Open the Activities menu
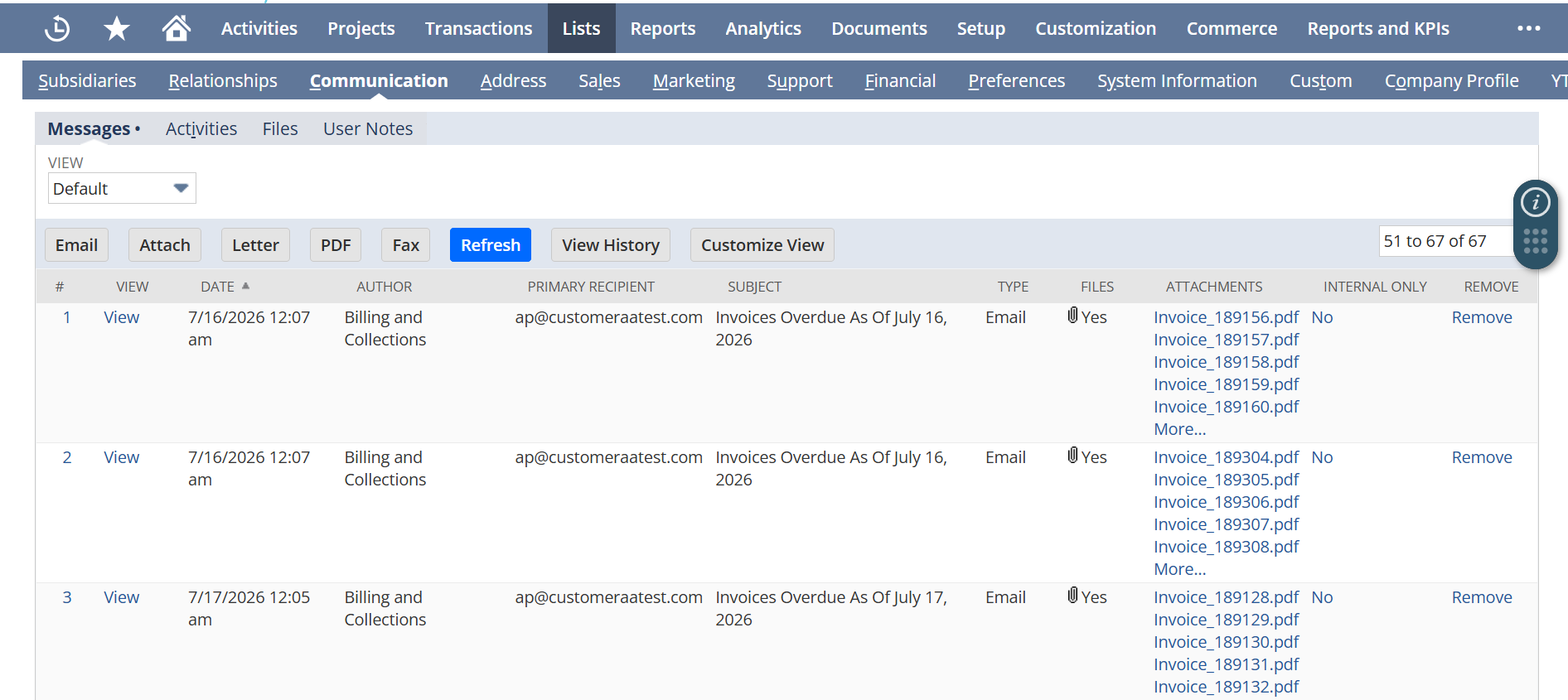 point(259,28)
